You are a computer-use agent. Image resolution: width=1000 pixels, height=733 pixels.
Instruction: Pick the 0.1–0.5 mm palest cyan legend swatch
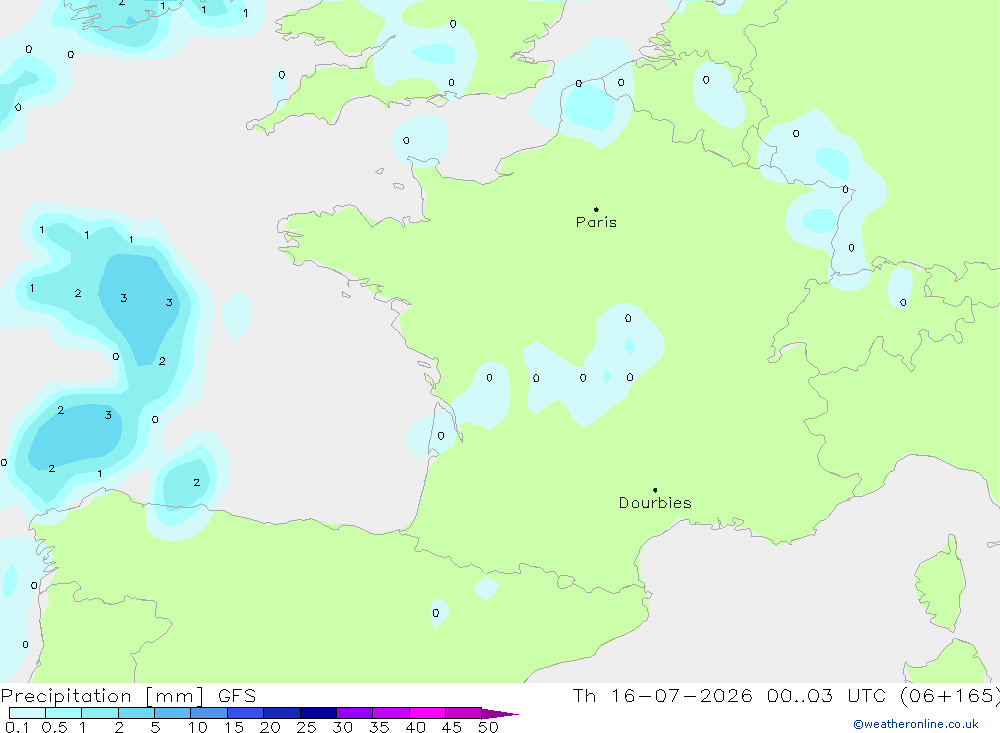[x=27, y=713]
